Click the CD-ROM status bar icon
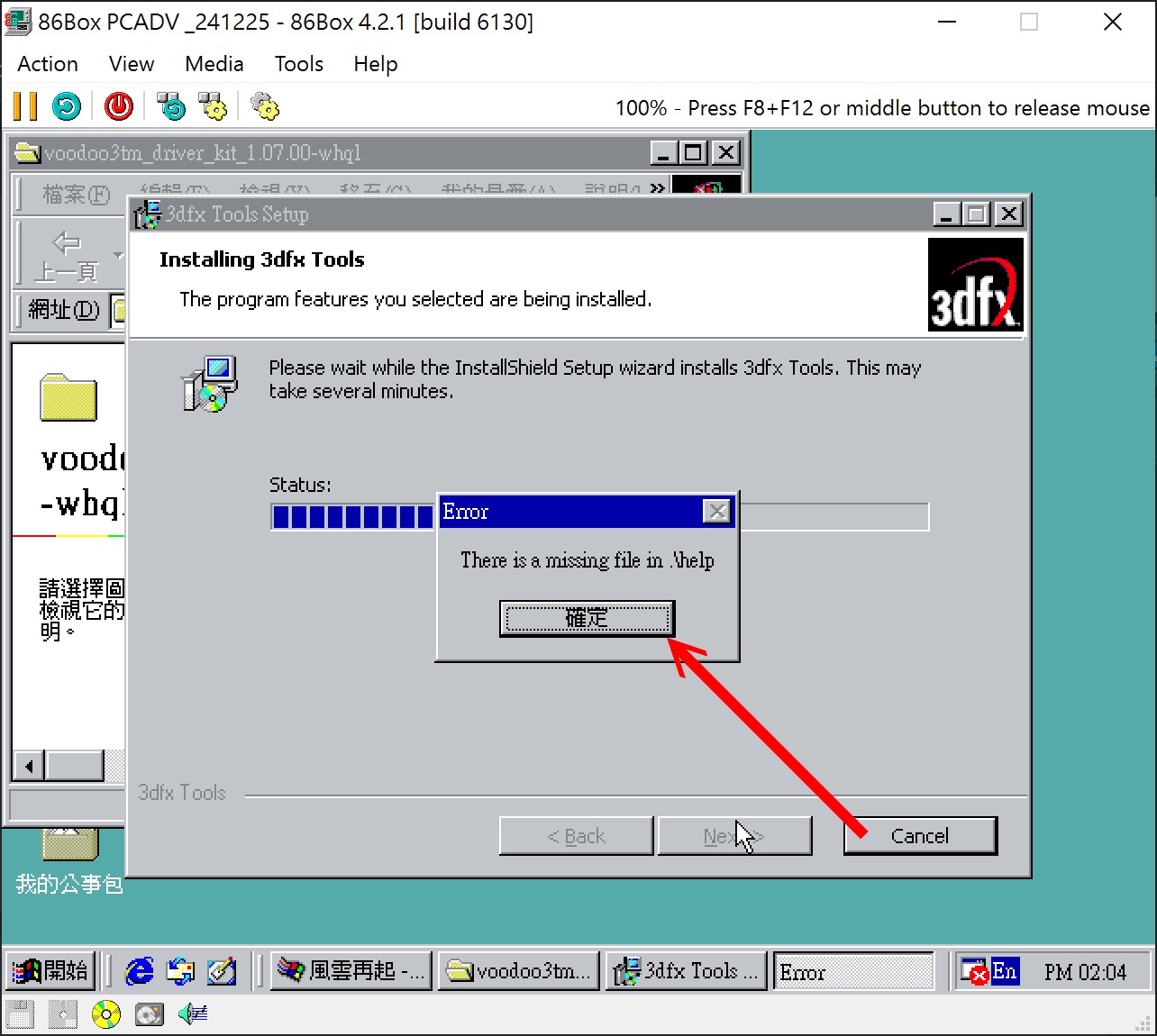The width and height of the screenshot is (1157, 1036). tap(106, 1014)
